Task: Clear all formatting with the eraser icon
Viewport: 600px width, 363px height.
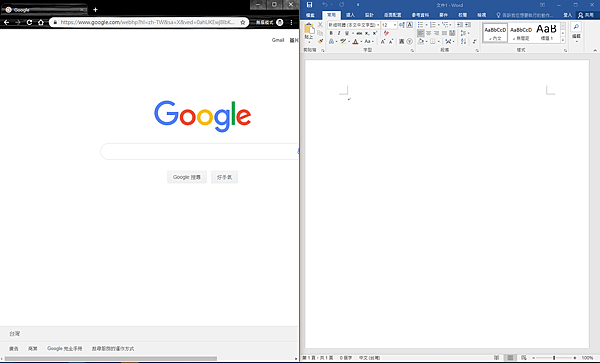Action: [386, 33]
